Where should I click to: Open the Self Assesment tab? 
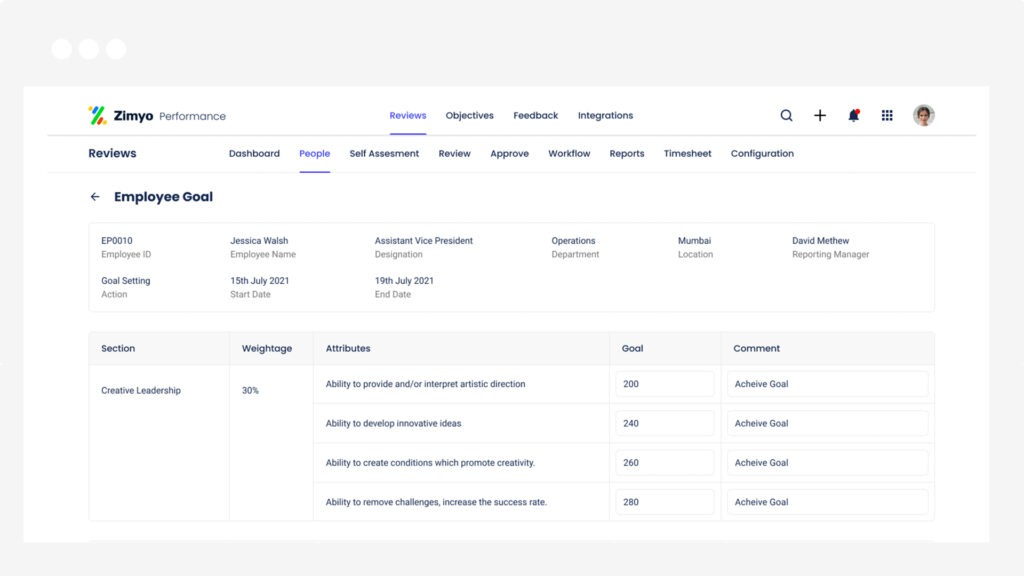pyautogui.click(x=384, y=153)
